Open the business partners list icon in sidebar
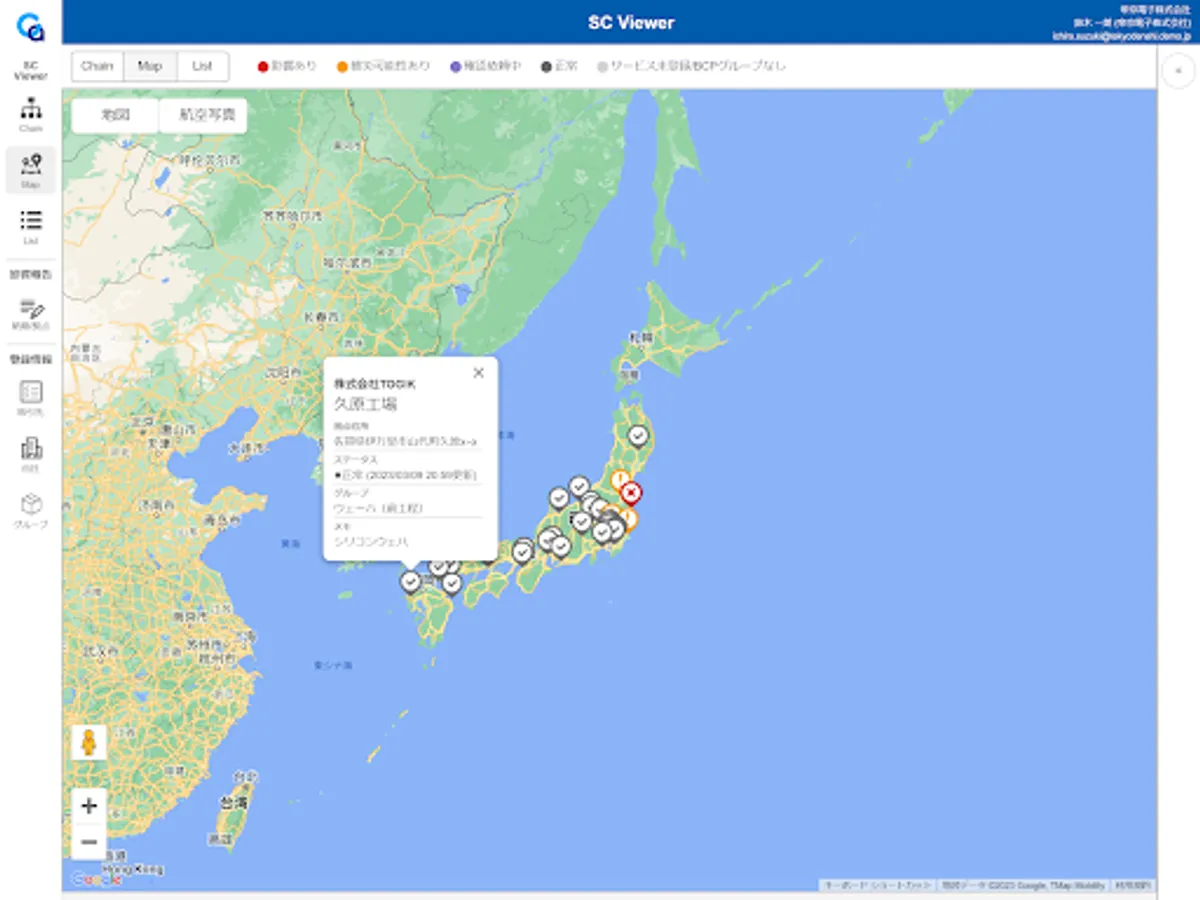 coord(31,398)
